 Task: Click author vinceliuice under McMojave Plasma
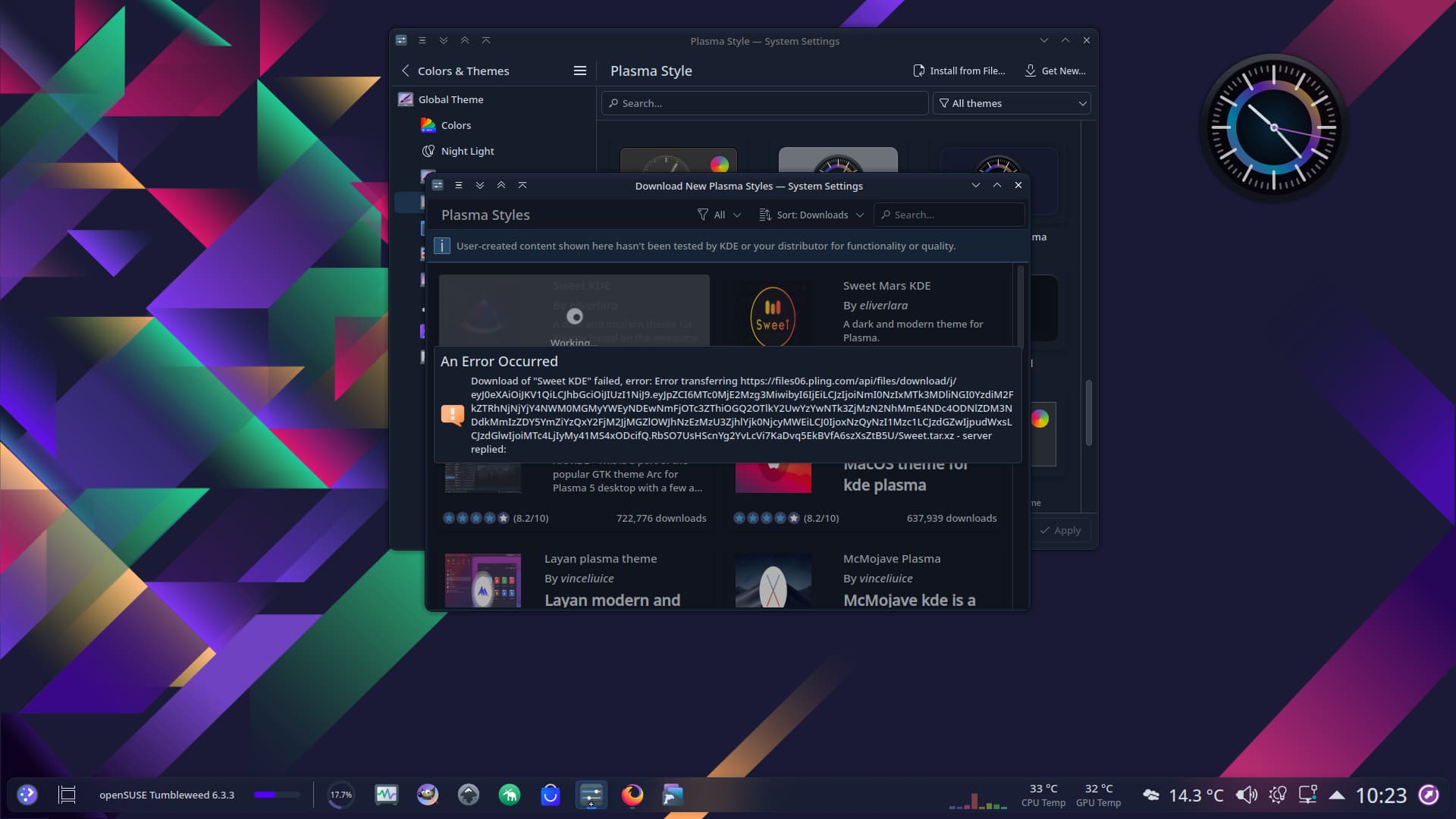coord(886,579)
